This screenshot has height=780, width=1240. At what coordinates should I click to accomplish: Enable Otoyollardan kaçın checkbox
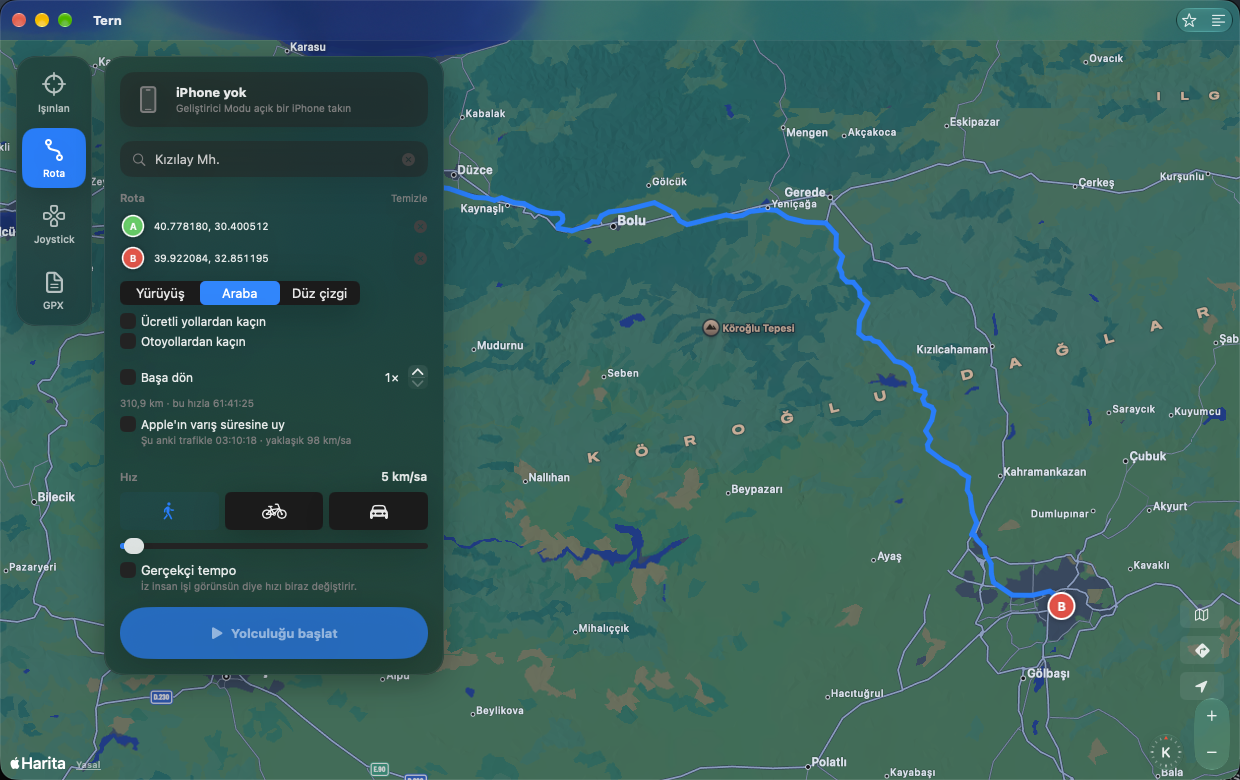[x=128, y=341]
